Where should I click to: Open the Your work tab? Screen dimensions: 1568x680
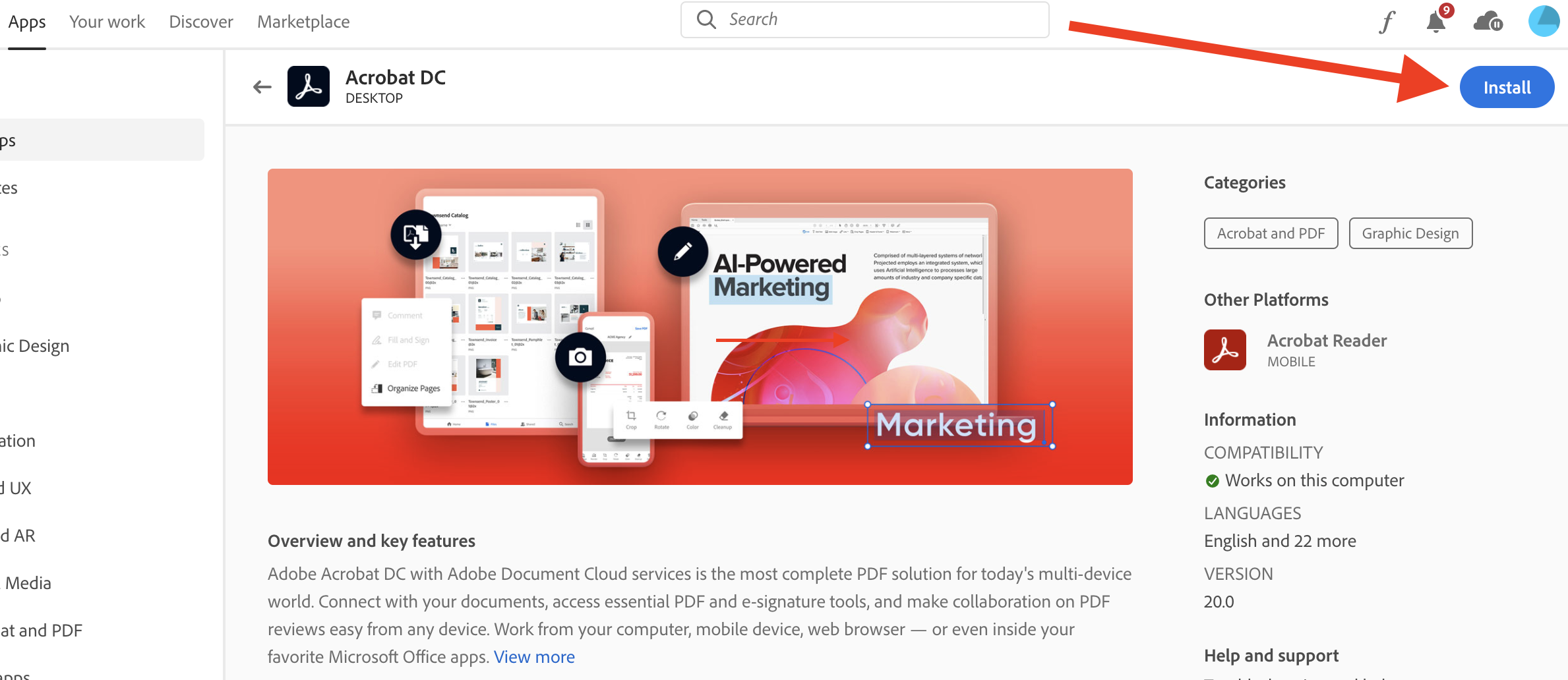107,22
